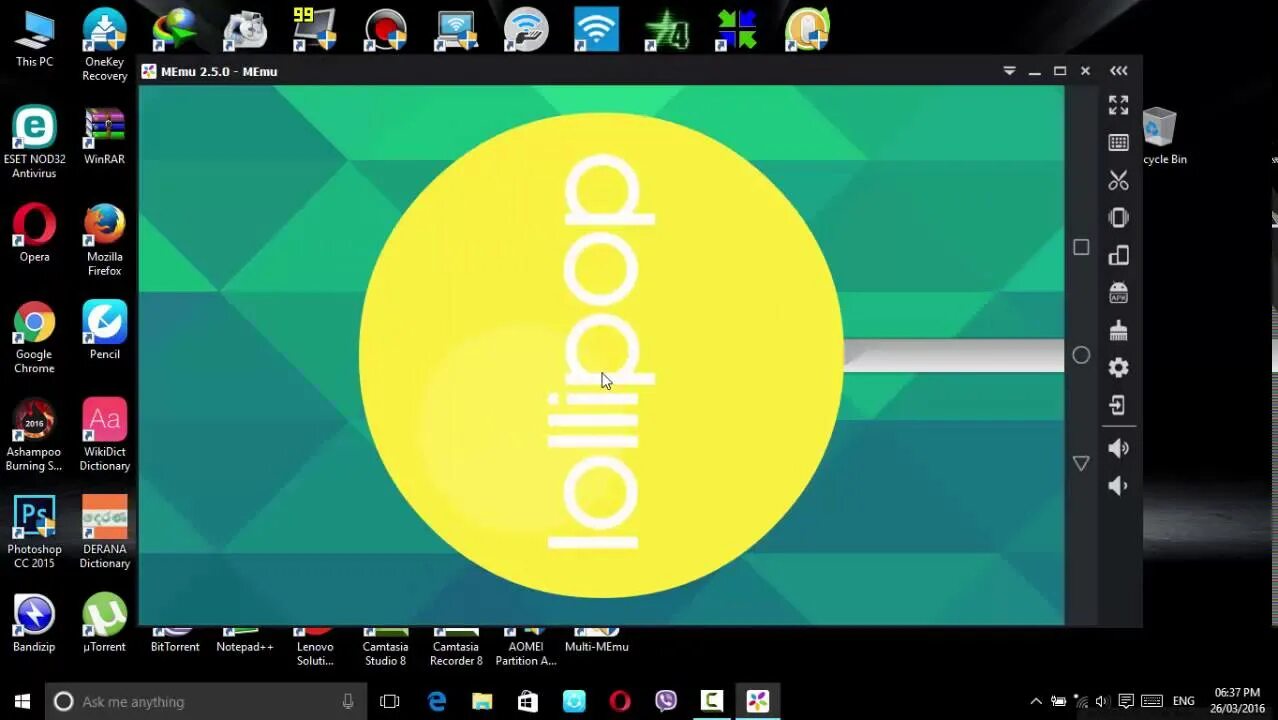Image resolution: width=1278 pixels, height=720 pixels.
Task: Select Notepad++ desktop shortcut
Action: (245, 640)
